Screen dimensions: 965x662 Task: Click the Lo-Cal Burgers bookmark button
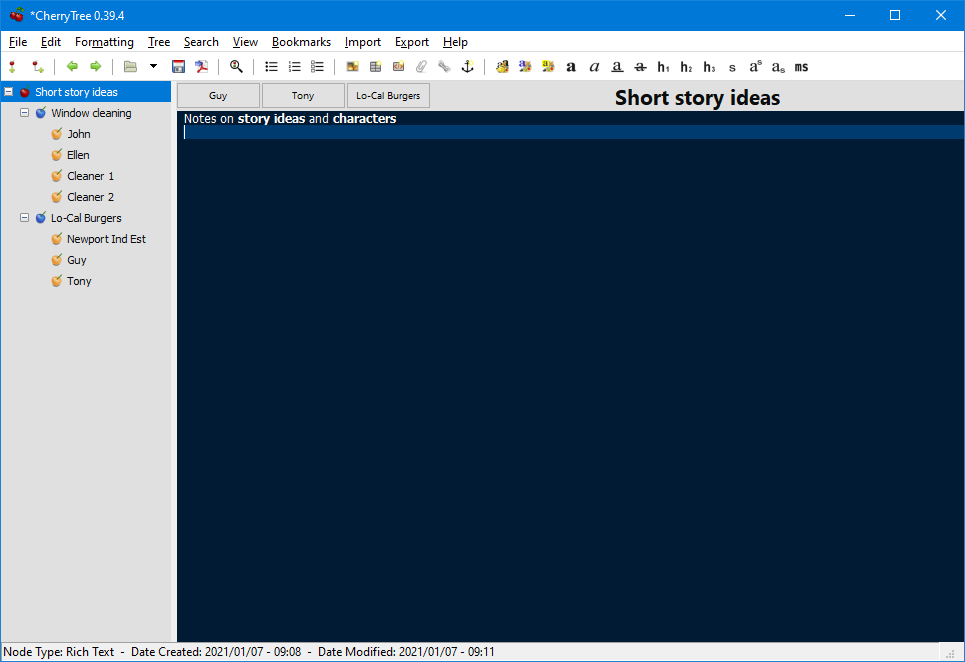[x=388, y=95]
